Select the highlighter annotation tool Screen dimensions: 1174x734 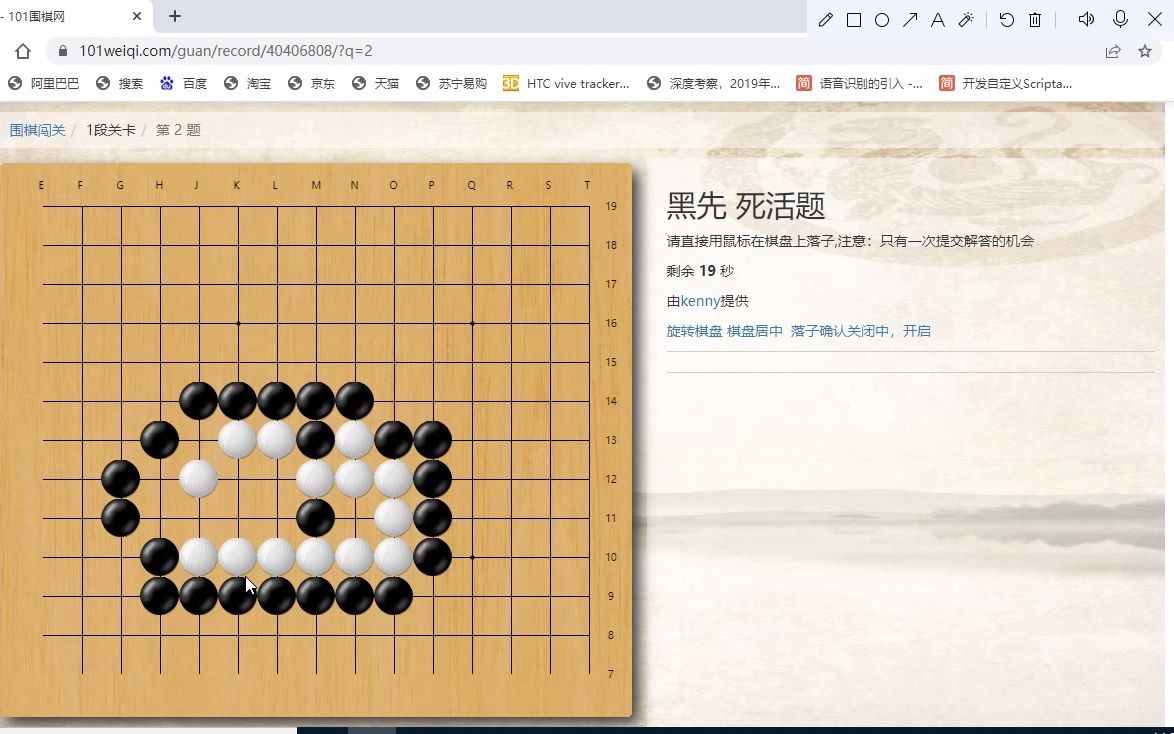point(966,20)
